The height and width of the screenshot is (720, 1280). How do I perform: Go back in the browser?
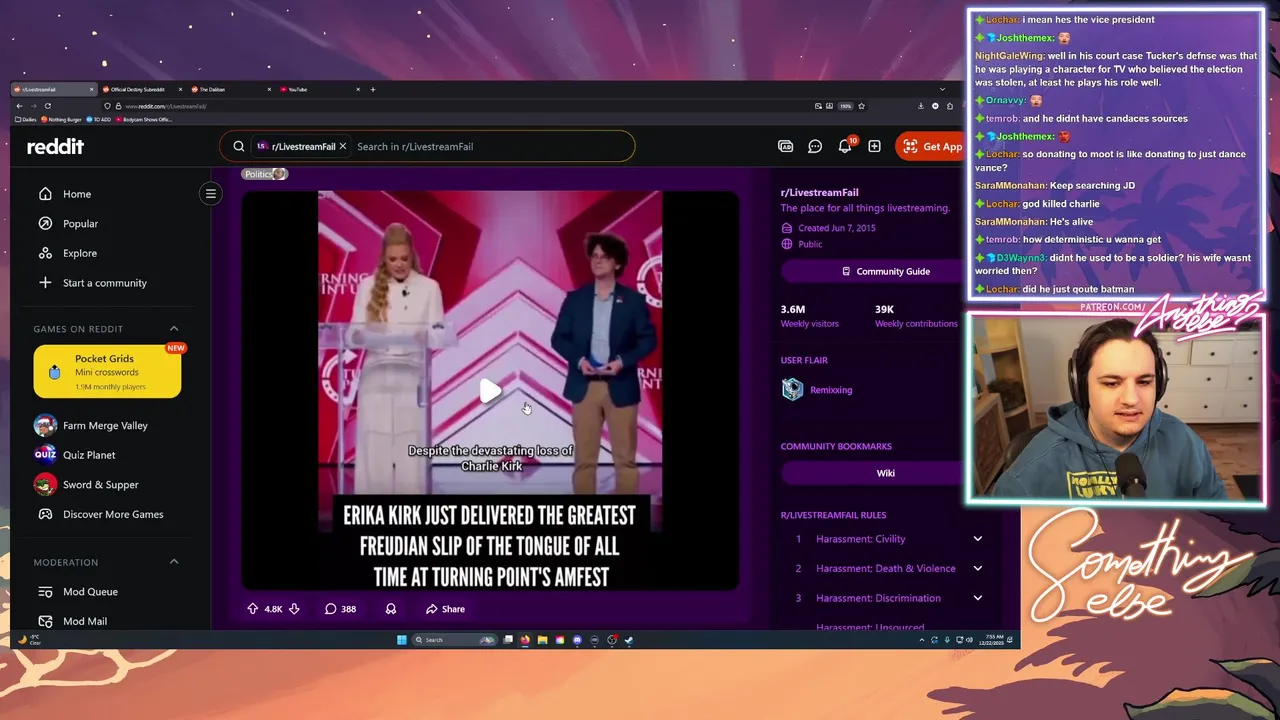click(x=19, y=106)
